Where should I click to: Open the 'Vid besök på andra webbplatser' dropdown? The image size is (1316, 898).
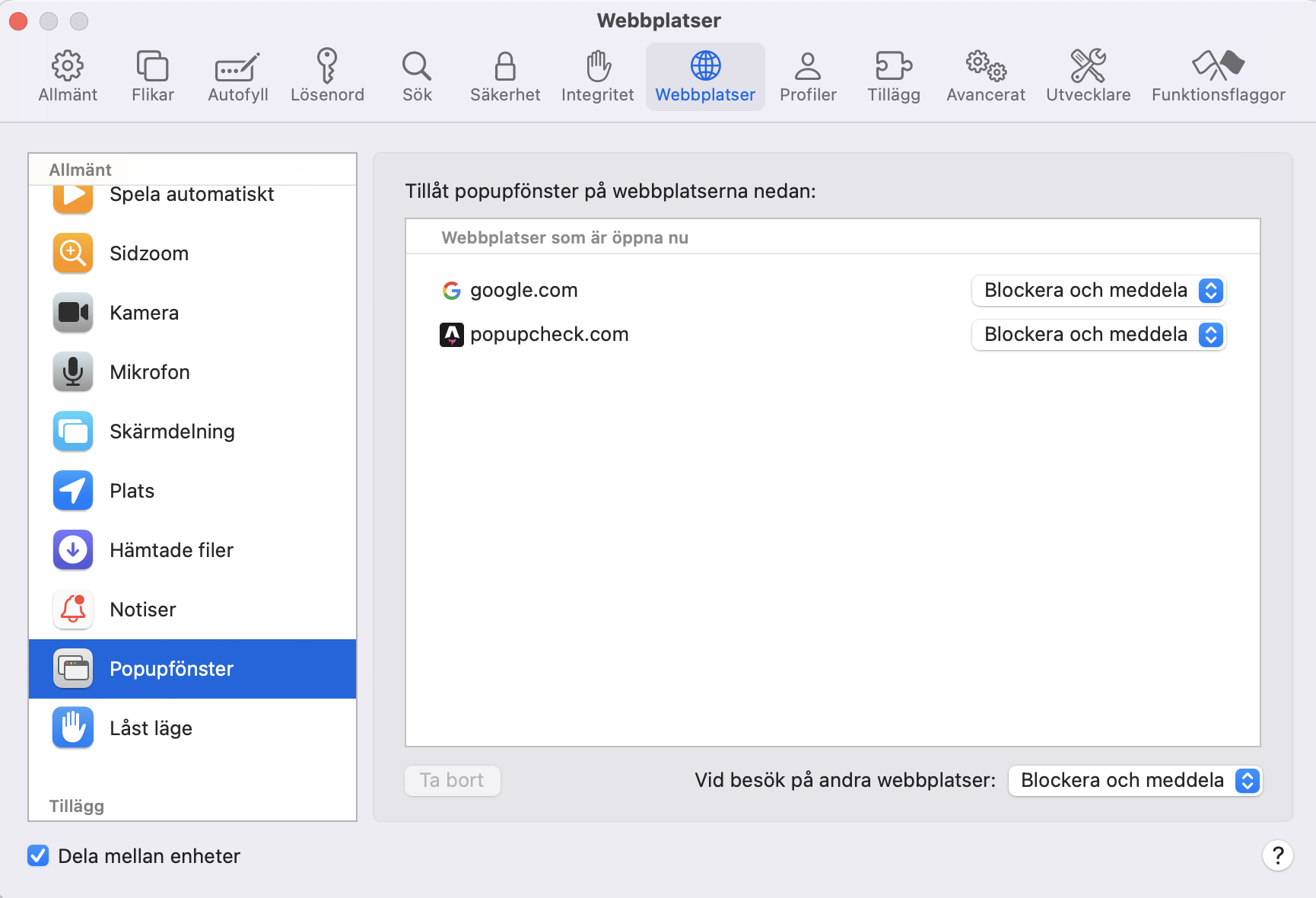(x=1135, y=781)
